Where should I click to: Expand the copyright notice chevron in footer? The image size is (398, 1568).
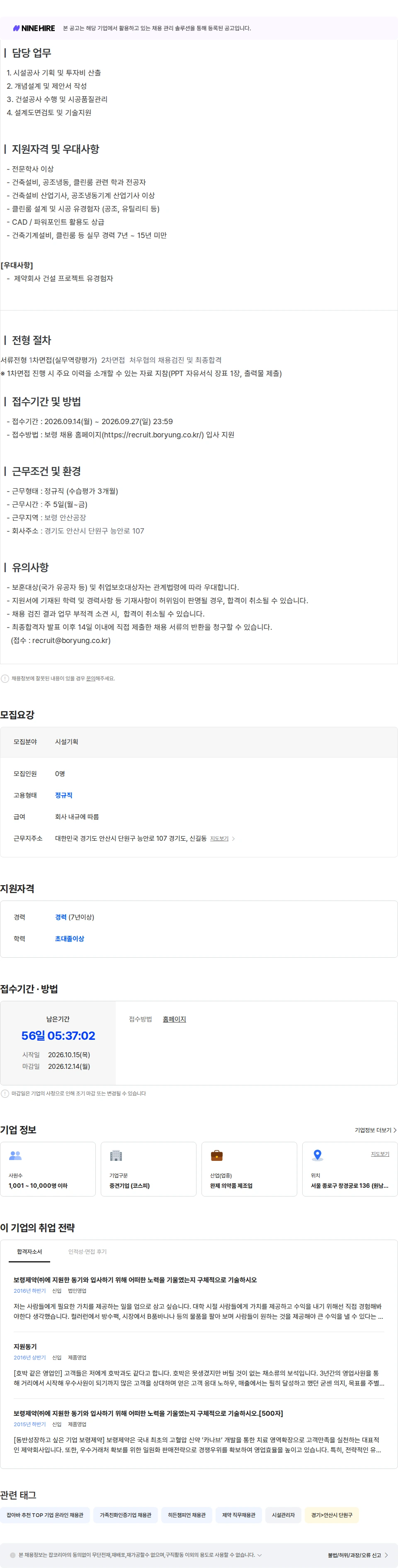[260, 1555]
